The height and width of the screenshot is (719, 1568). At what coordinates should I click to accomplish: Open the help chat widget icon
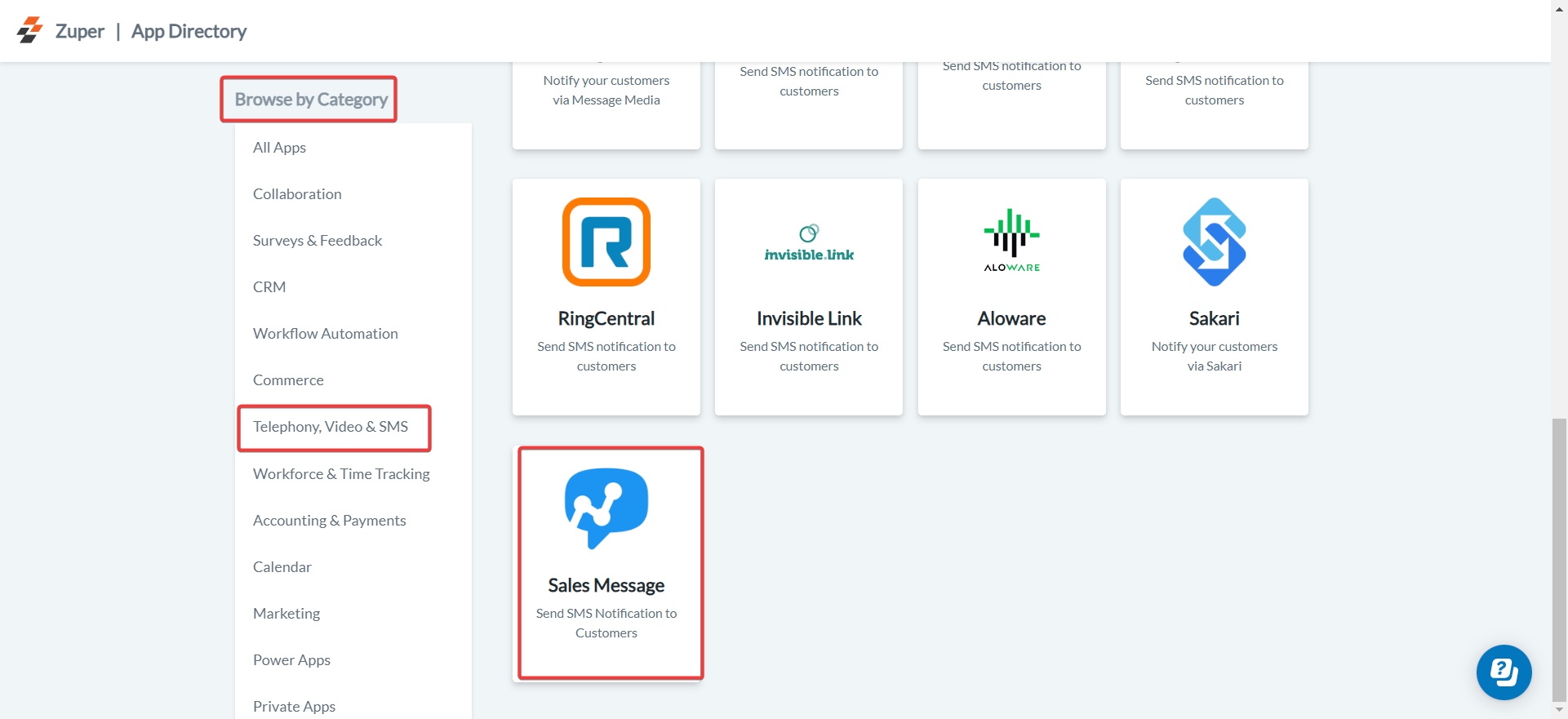point(1504,672)
